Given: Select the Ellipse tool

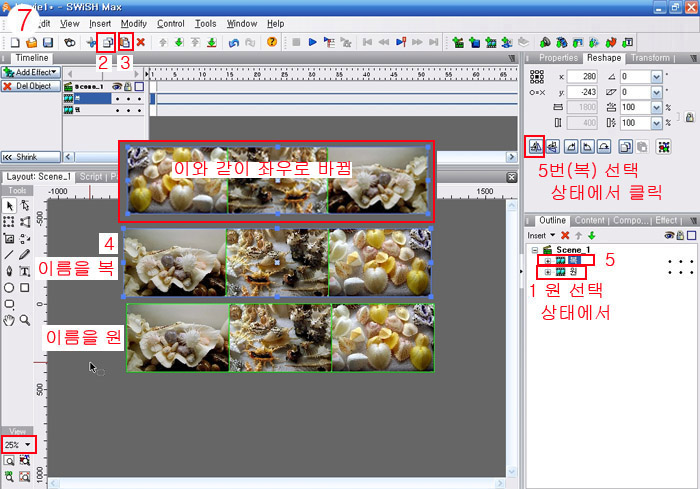Looking at the screenshot, I should [9, 288].
